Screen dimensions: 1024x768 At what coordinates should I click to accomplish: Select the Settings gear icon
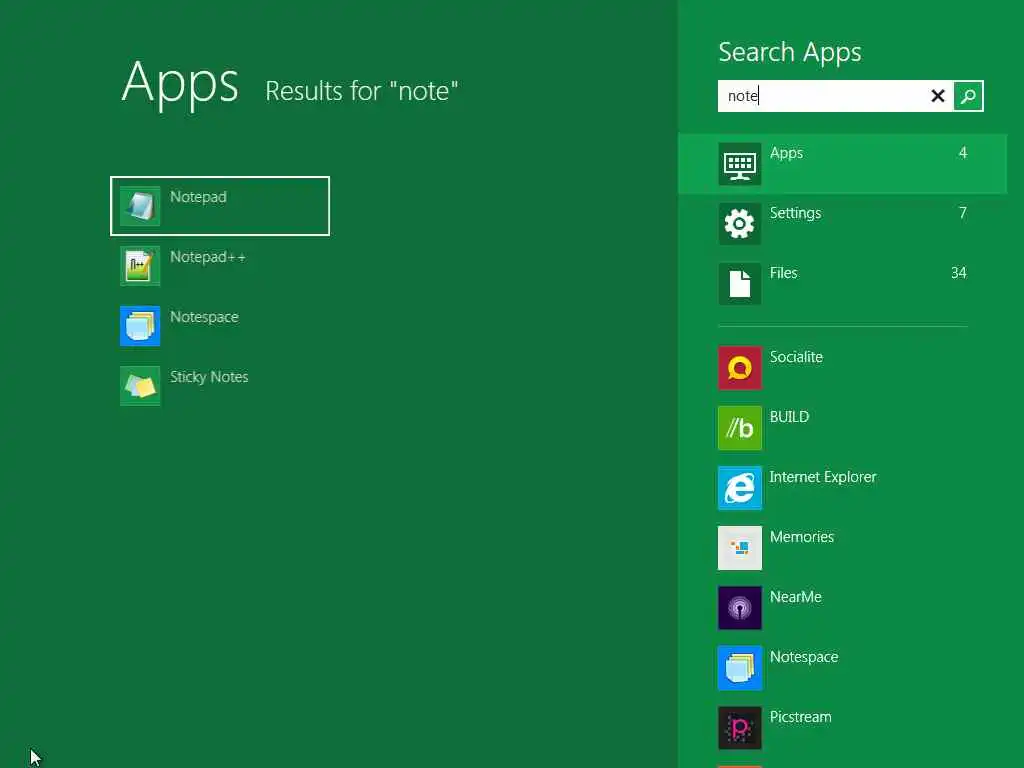pyautogui.click(x=739, y=224)
